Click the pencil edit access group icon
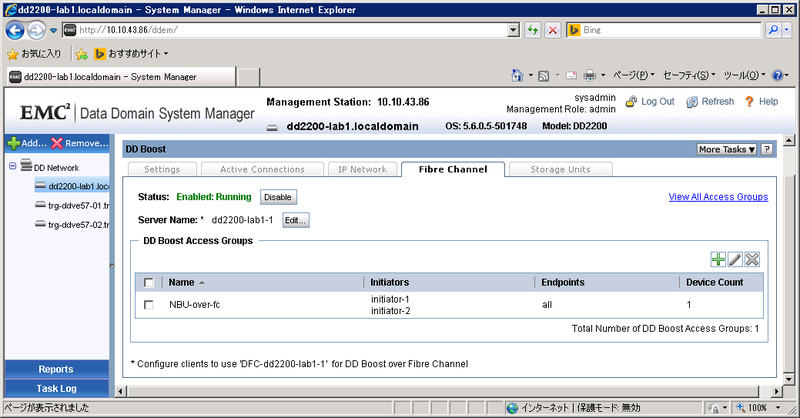This screenshot has width=800, height=418. coord(735,259)
